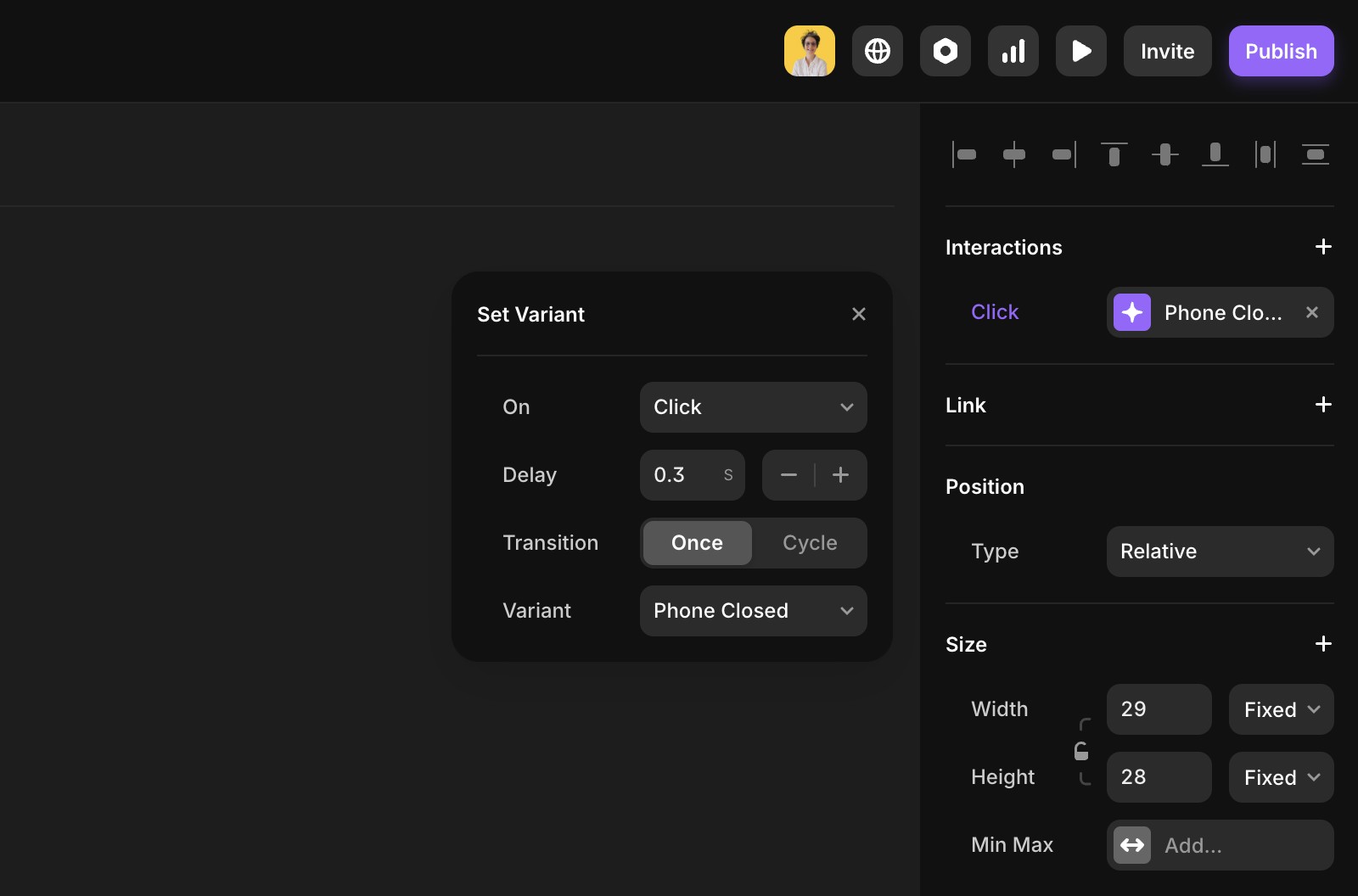This screenshot has height=896, width=1358.
Task: Align selection to vertical center
Action: coord(1164,154)
